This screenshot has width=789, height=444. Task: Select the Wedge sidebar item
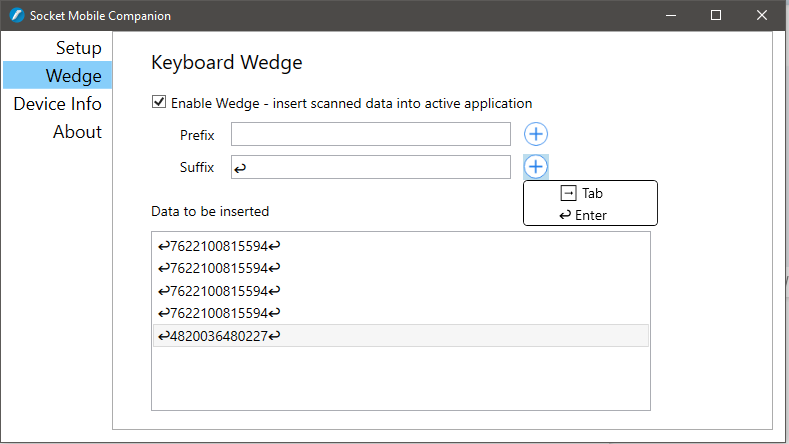pos(57,76)
